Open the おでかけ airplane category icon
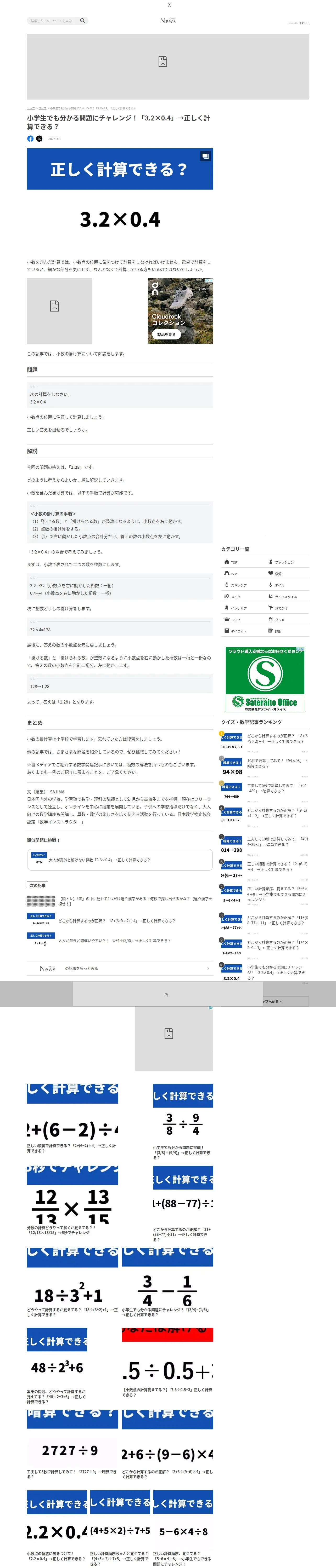 pyautogui.click(x=271, y=608)
